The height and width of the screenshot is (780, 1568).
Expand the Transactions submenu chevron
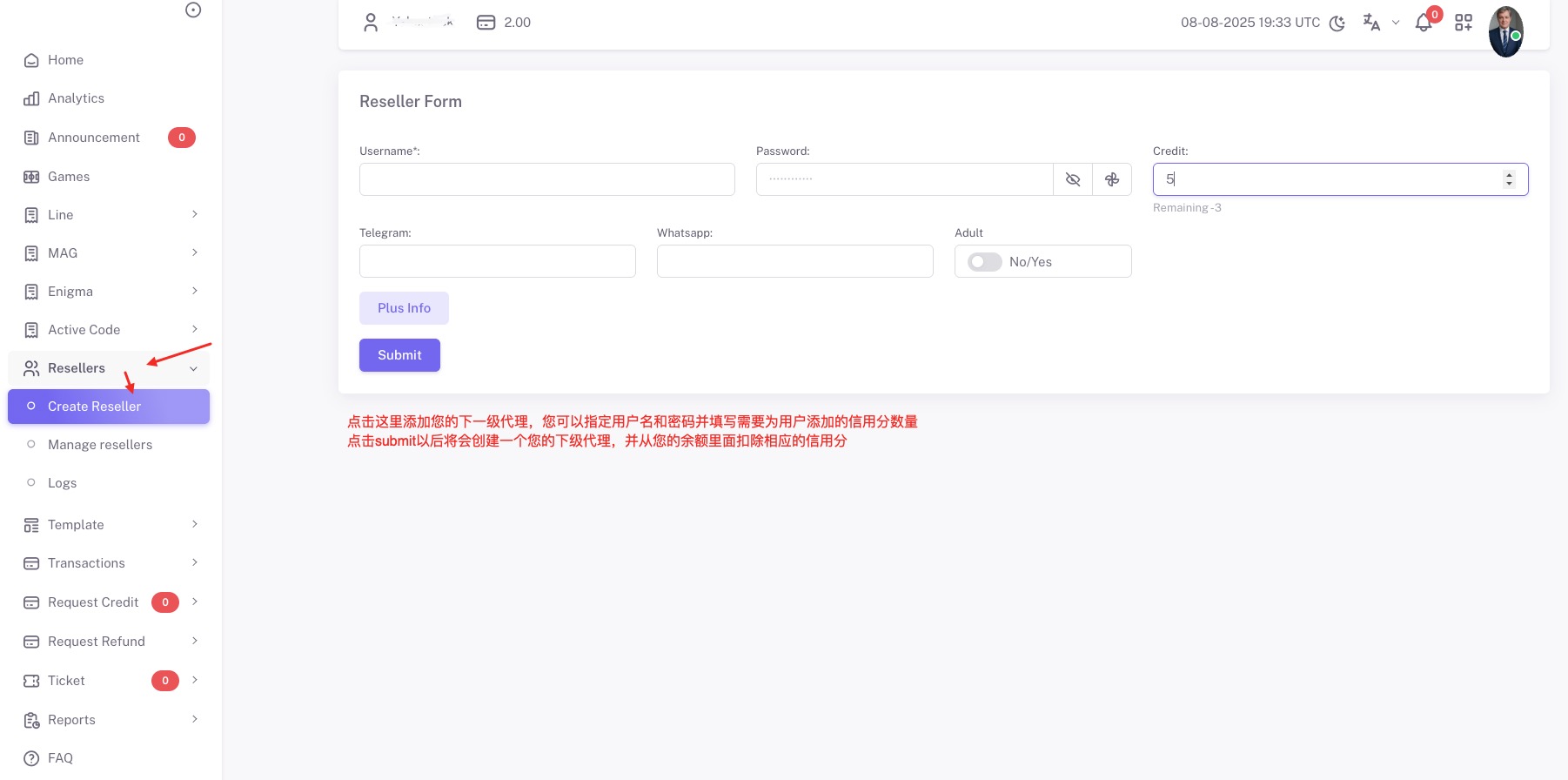coord(195,562)
